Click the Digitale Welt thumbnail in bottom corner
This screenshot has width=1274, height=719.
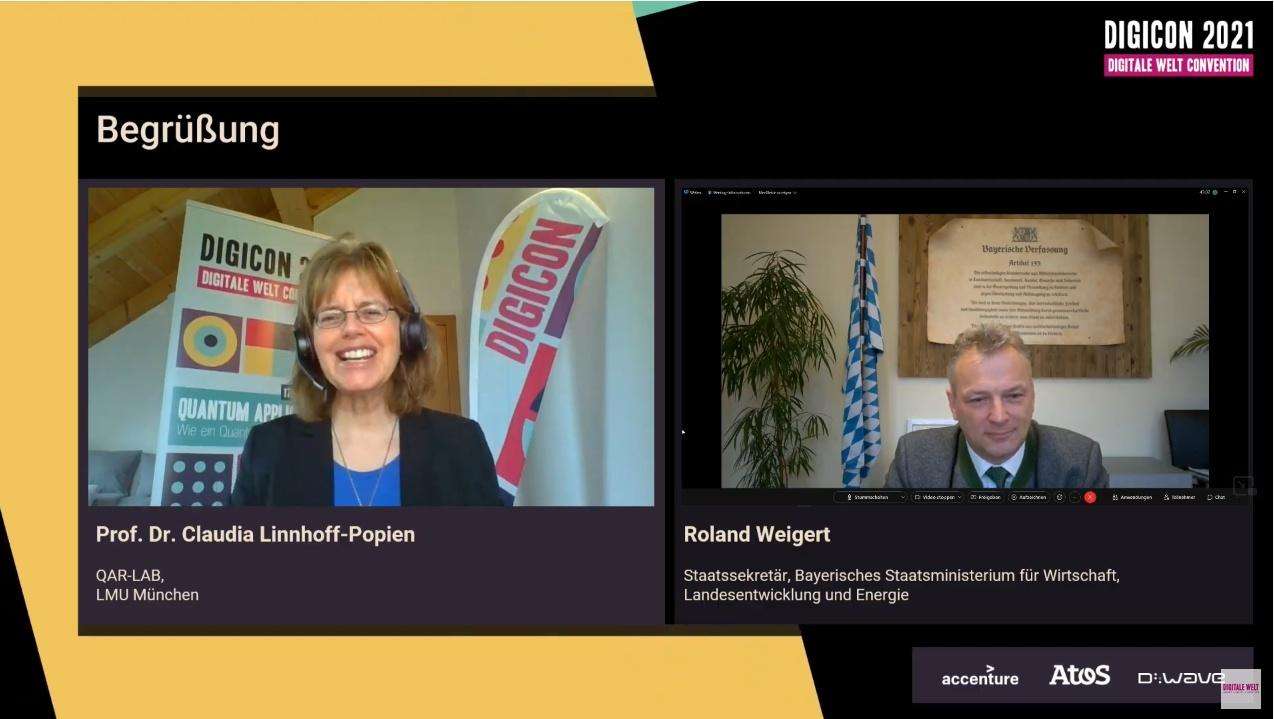coord(1240,688)
